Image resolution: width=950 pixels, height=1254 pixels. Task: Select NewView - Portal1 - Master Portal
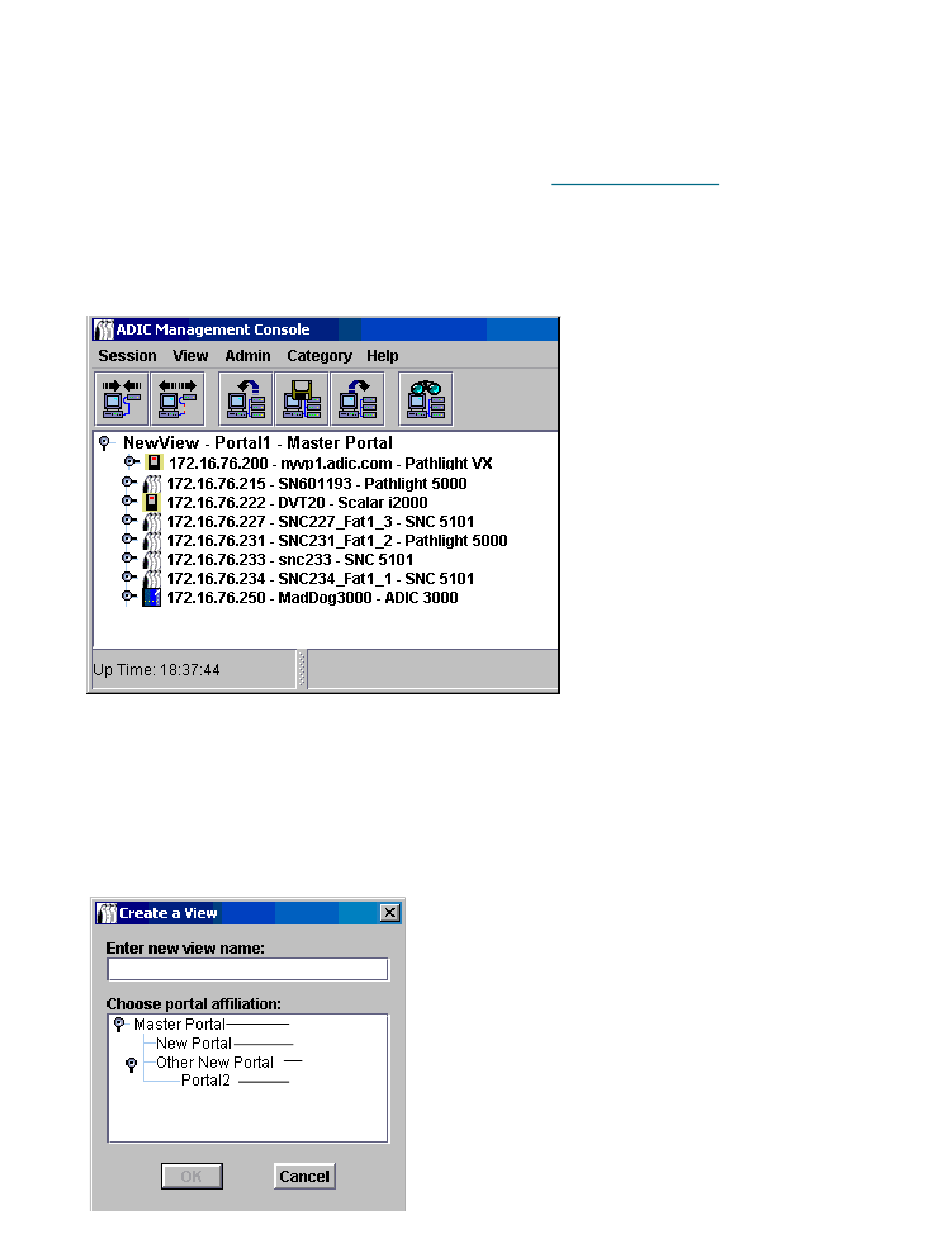(x=258, y=443)
